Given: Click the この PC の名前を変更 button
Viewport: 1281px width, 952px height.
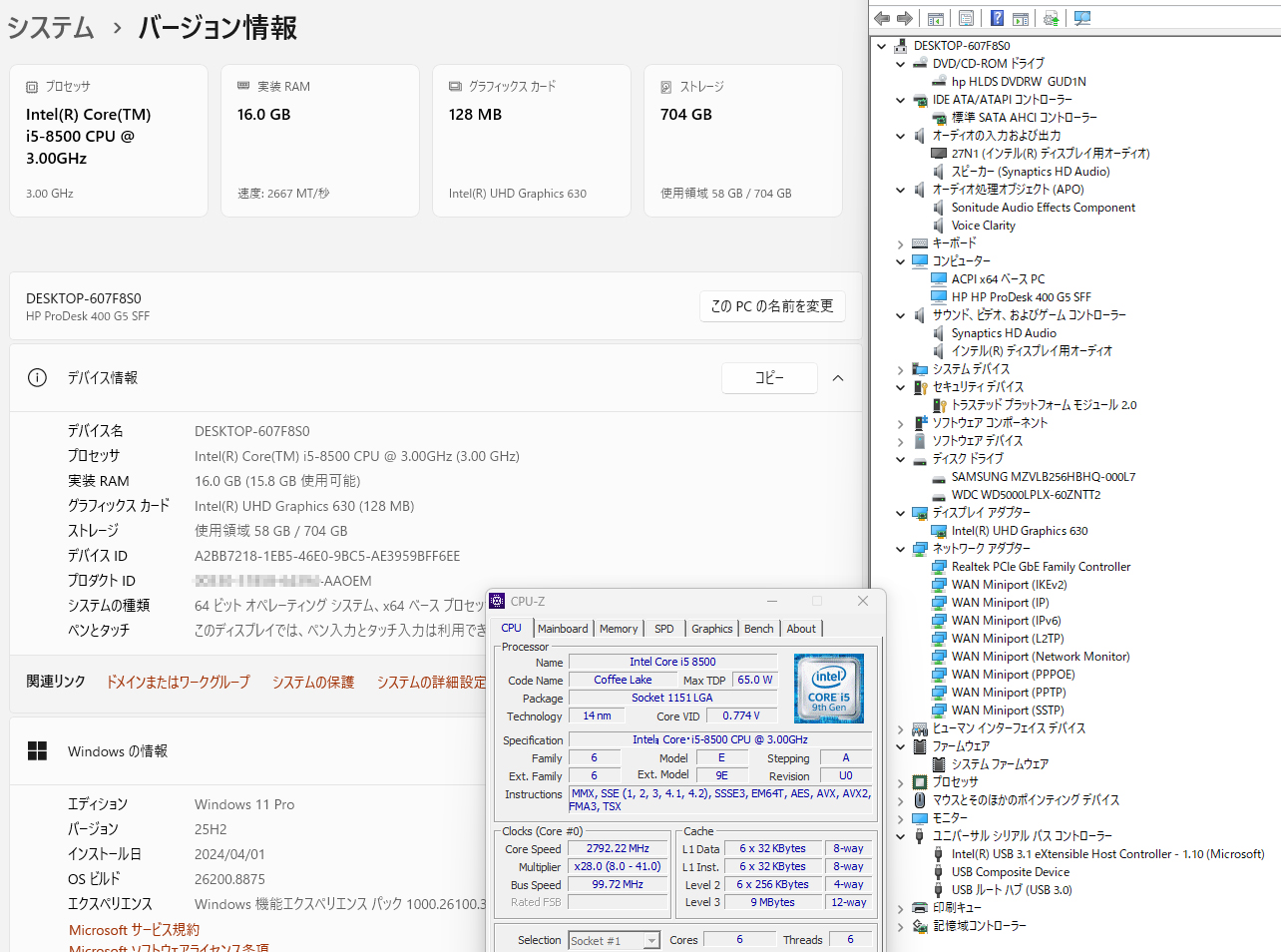Looking at the screenshot, I should point(772,306).
